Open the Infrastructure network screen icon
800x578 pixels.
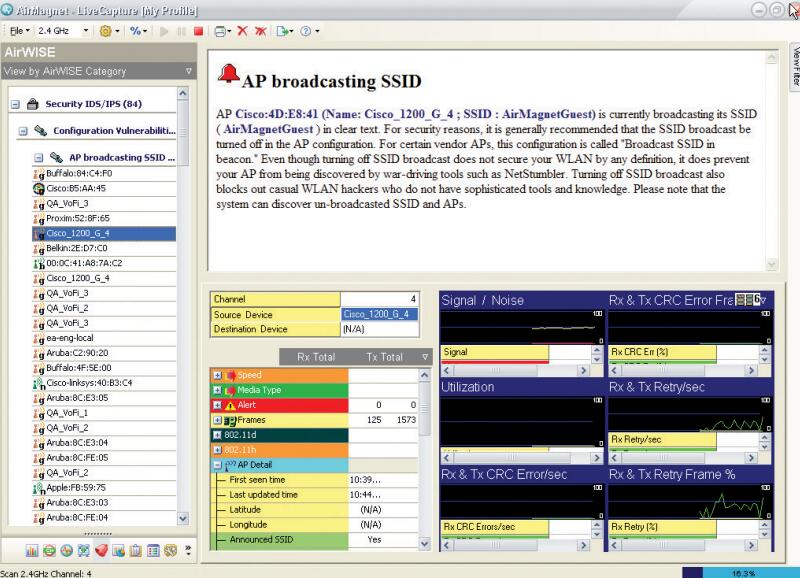tap(84, 550)
